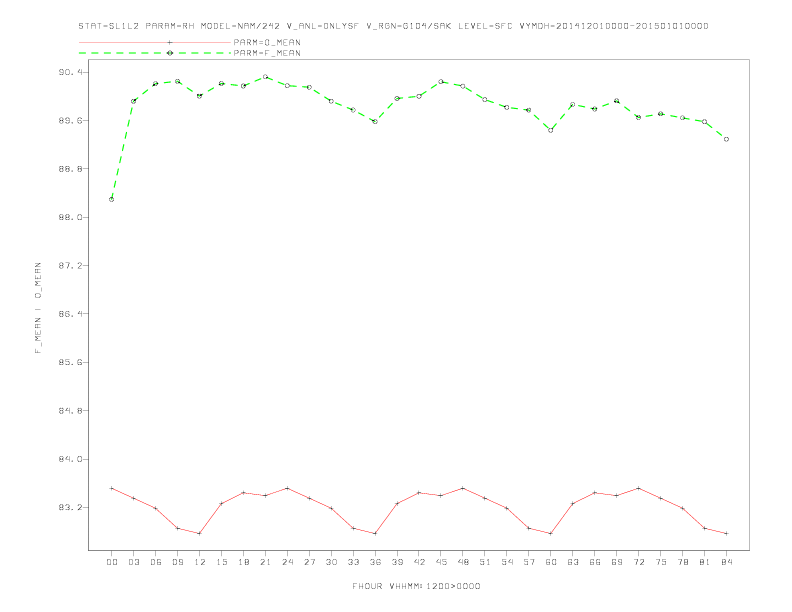Click the green F_MEAN data point at hour 21
The width and height of the screenshot is (792, 612).
point(266,77)
